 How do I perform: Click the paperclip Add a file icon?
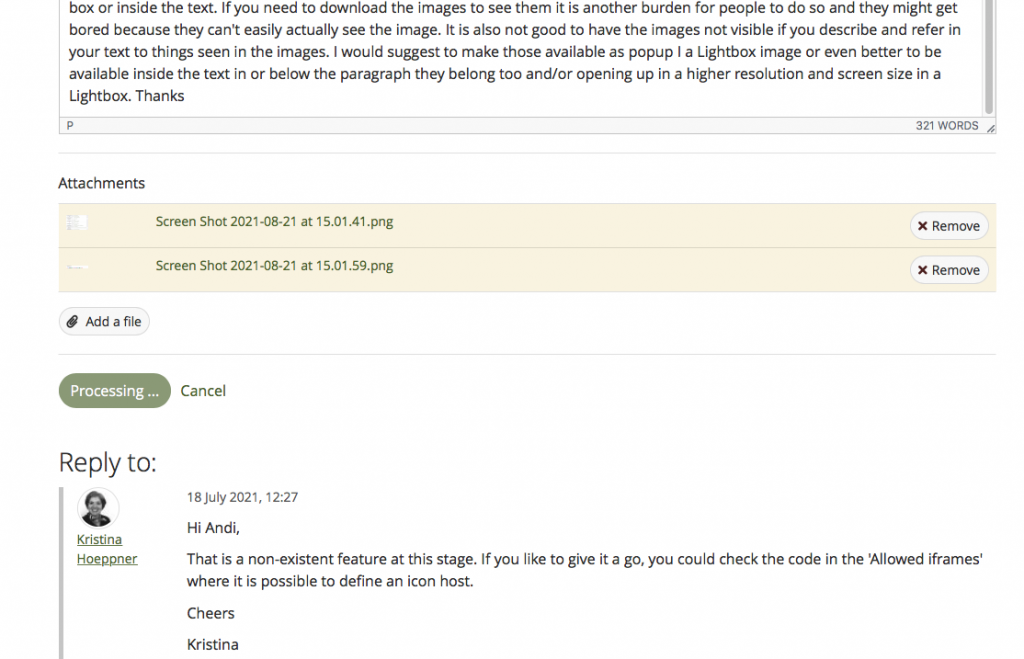(72, 322)
